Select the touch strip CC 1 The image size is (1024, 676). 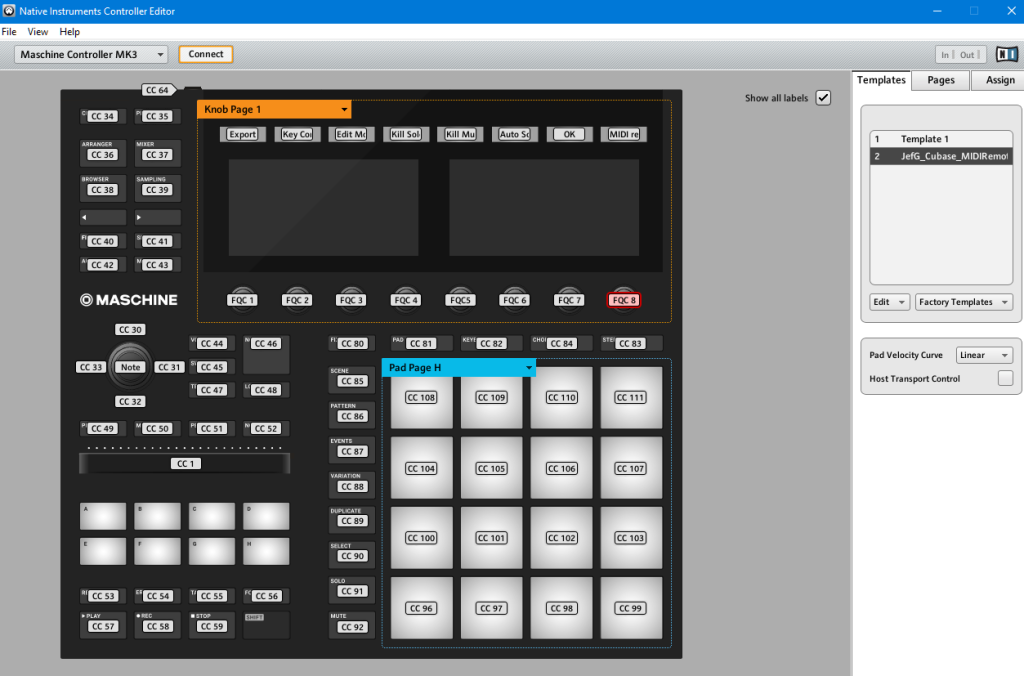pos(185,463)
